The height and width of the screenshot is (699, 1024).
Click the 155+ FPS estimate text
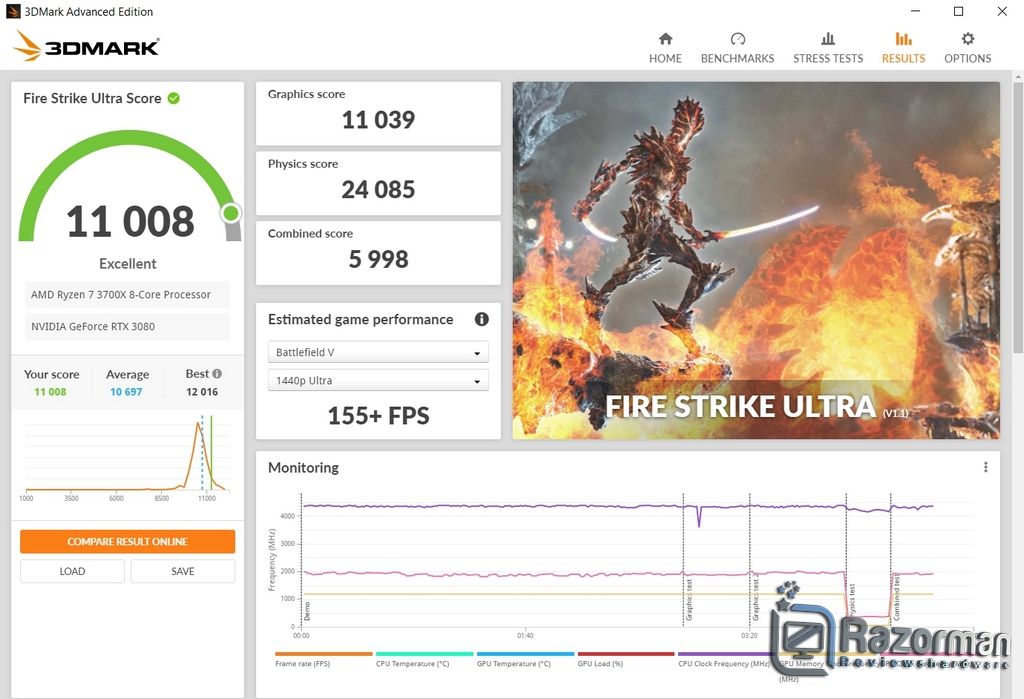point(378,415)
